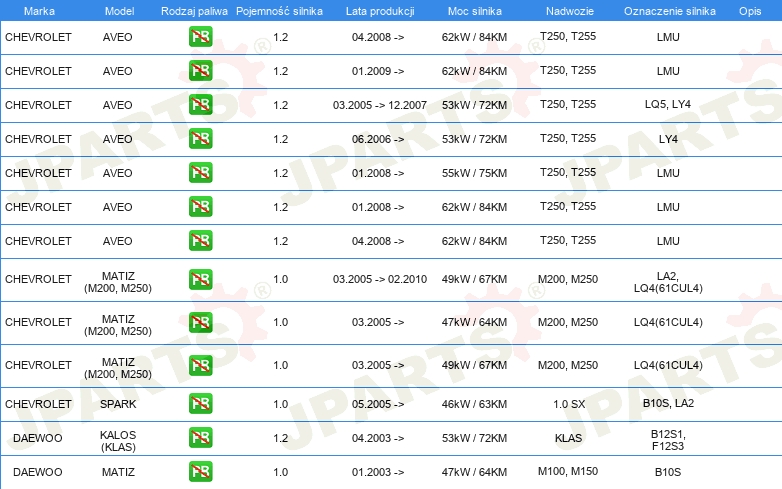Image resolution: width=782 pixels, height=489 pixels.
Task: Click the Rodzaj paliwa column header
Action: 194,11
